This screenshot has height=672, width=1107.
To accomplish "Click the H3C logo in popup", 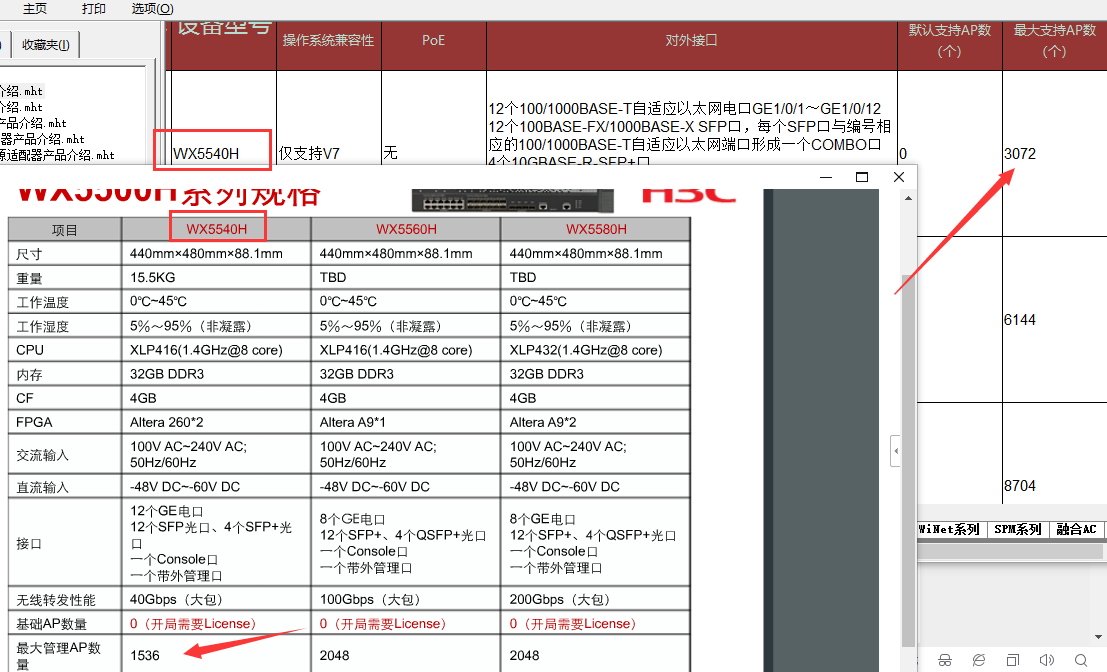I will (689, 196).
